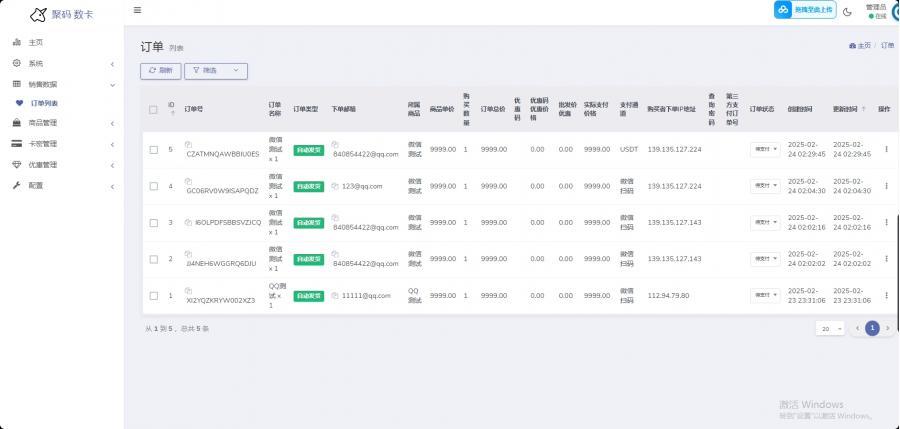Select all orders with the header checkbox
Image resolution: width=900 pixels, height=429 pixels.
(153, 109)
